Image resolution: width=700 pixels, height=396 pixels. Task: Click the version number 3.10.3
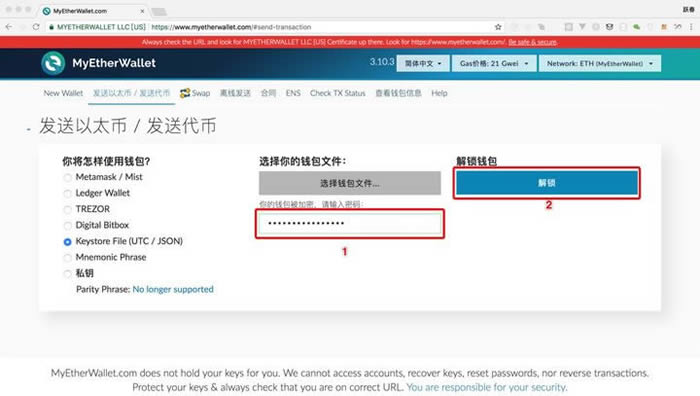click(x=382, y=62)
